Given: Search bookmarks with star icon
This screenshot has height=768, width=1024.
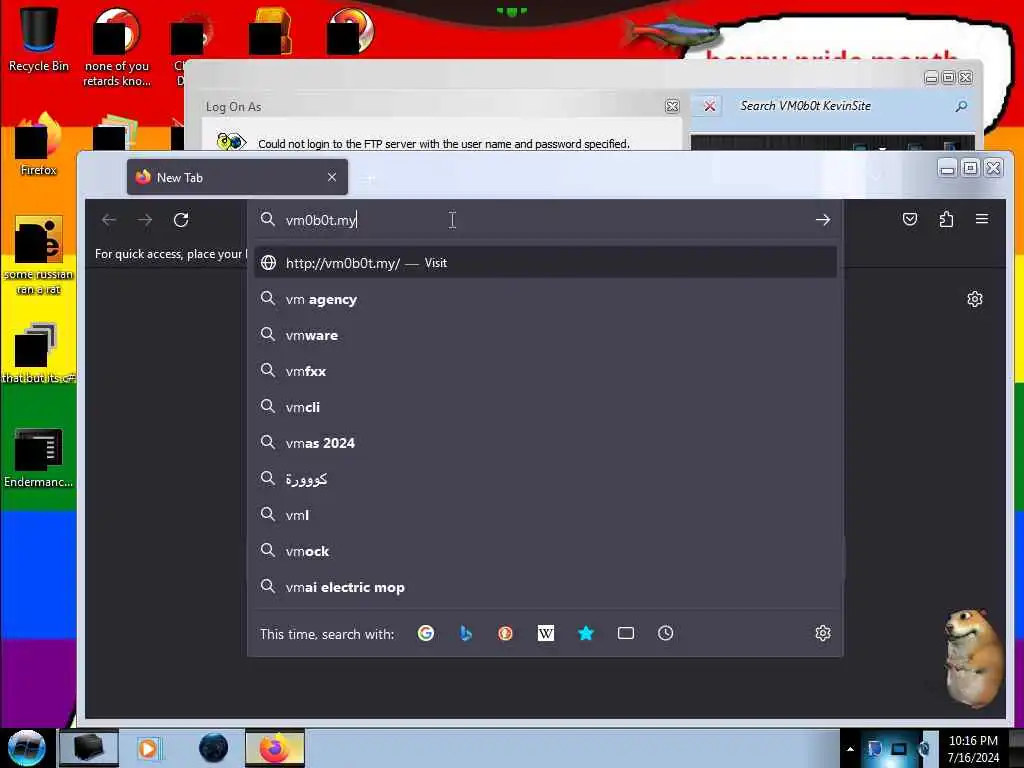Looking at the screenshot, I should click(586, 633).
